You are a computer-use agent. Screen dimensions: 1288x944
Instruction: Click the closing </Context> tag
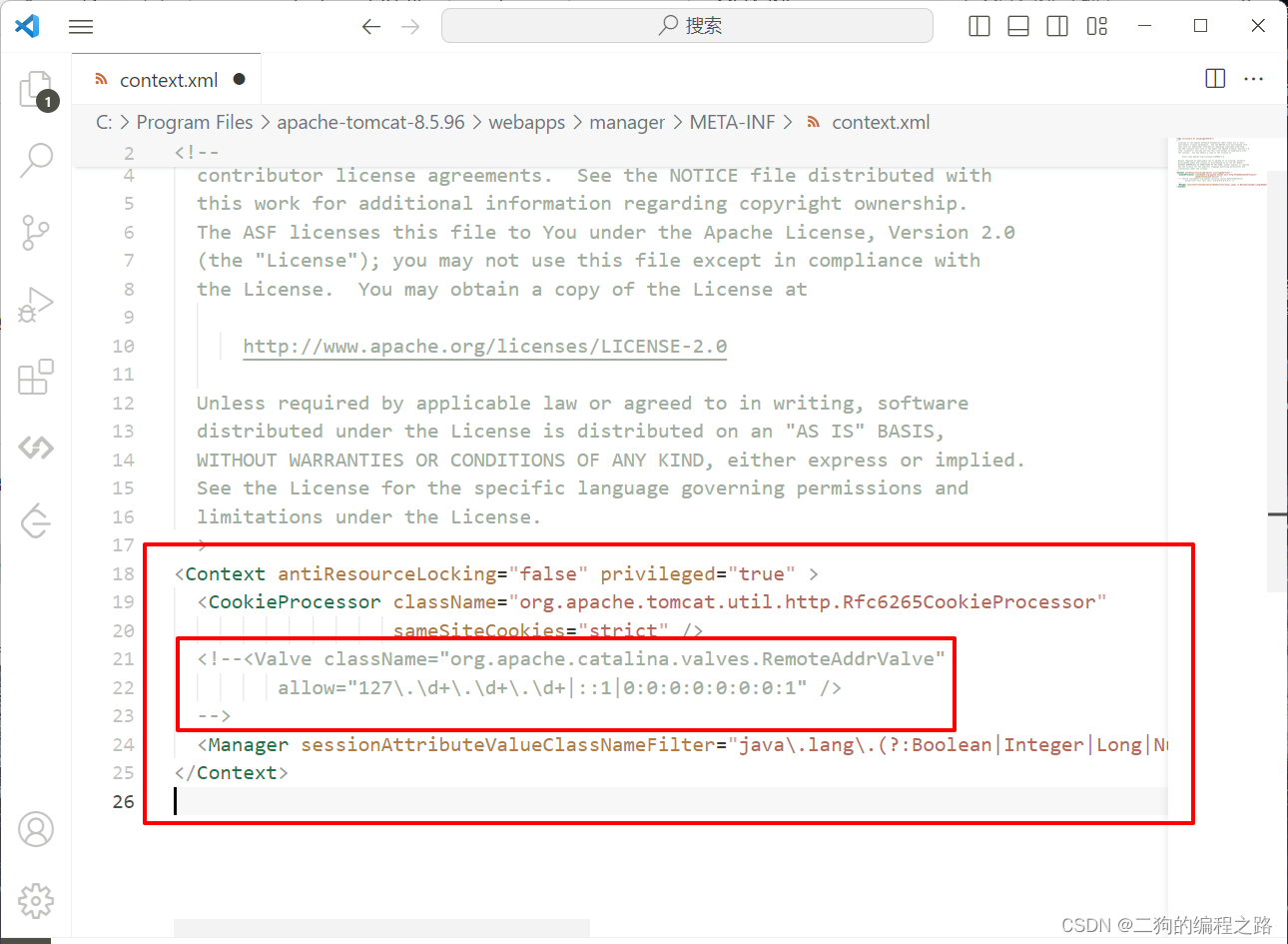231,772
